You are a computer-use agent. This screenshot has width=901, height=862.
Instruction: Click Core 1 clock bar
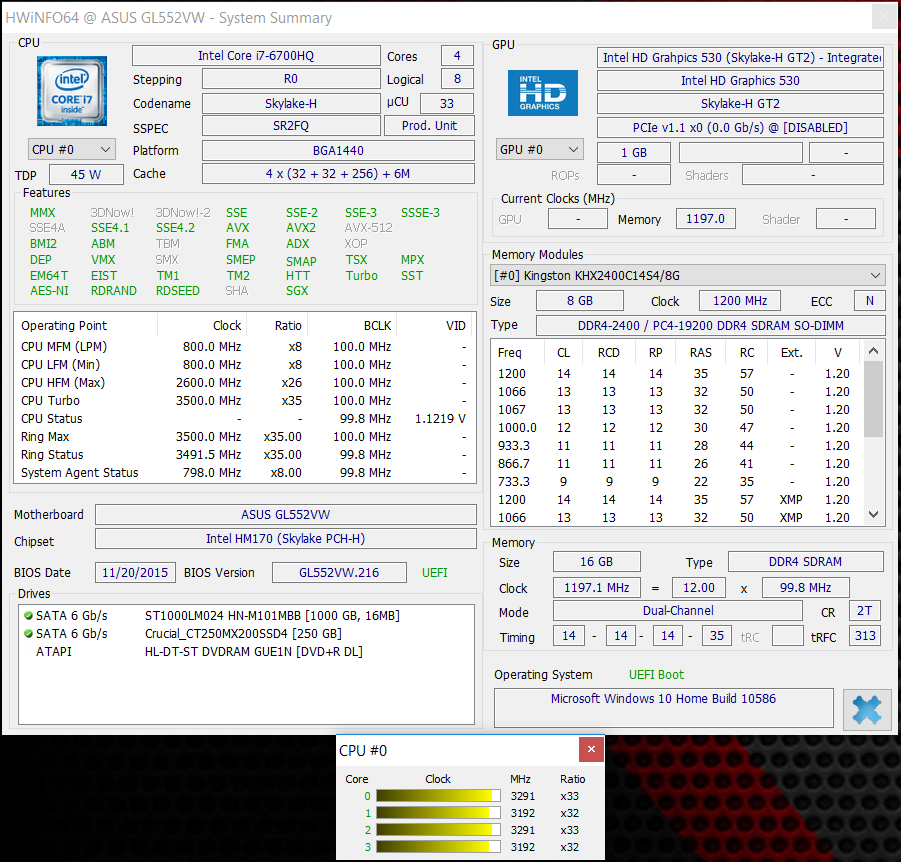[438, 813]
